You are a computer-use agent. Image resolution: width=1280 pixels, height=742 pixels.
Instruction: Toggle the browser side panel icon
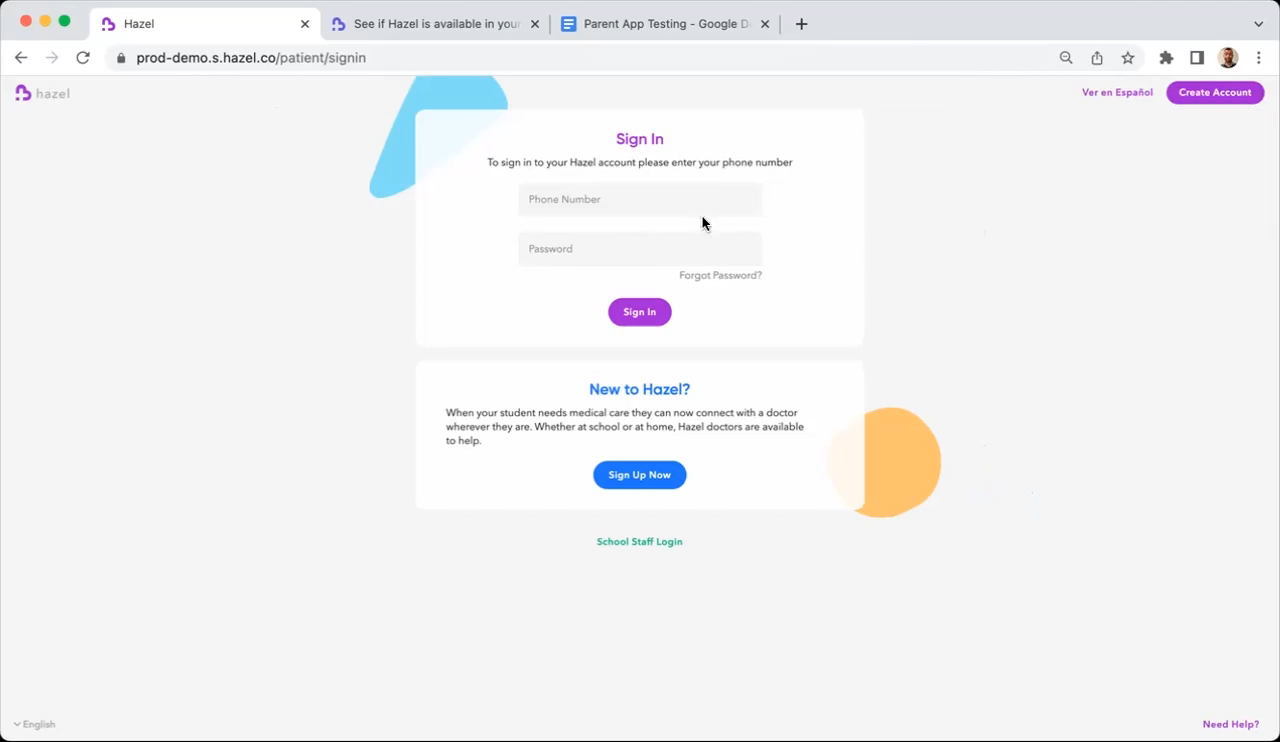[x=1197, y=58]
